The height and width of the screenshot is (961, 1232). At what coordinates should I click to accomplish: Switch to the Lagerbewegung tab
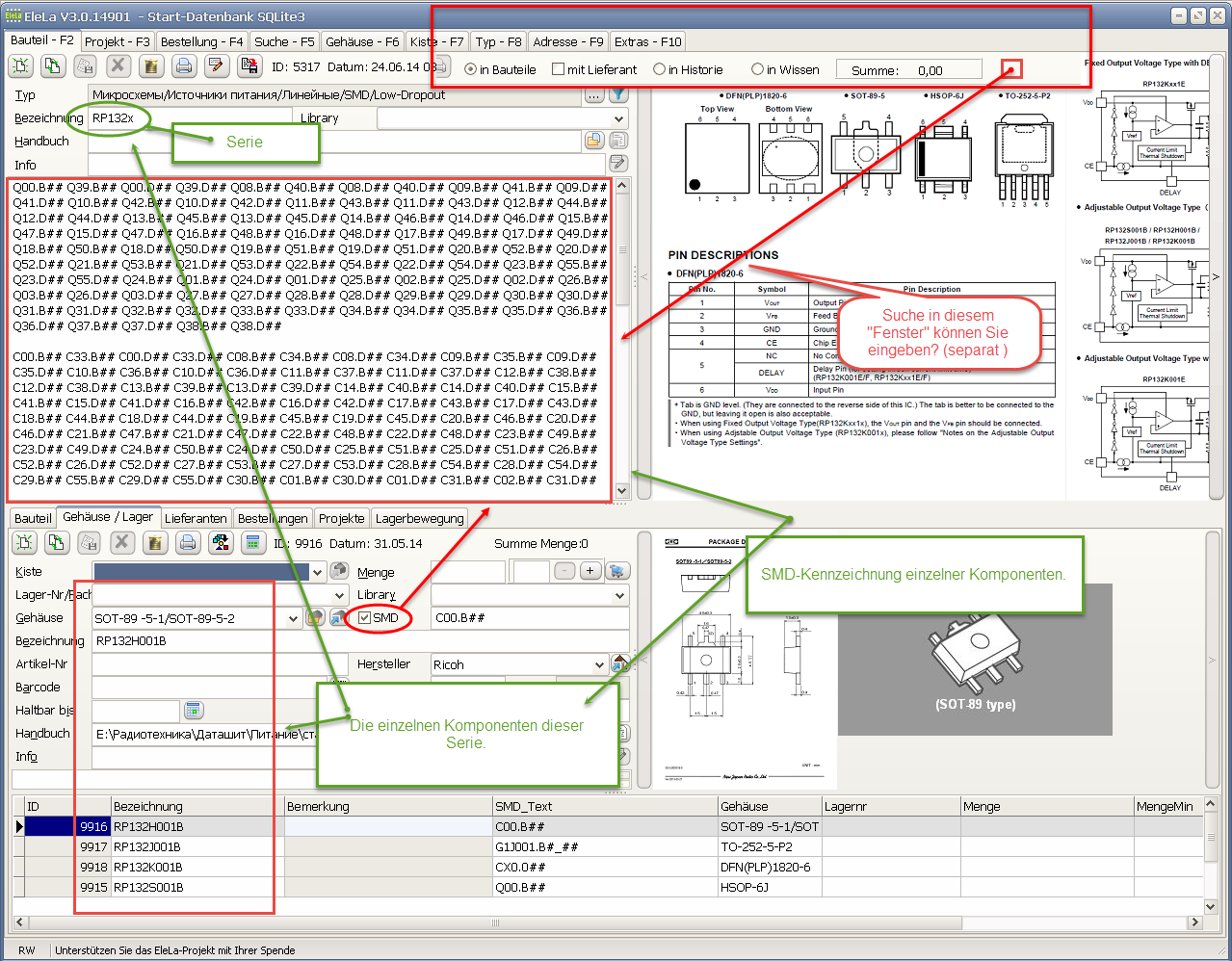pos(419,518)
